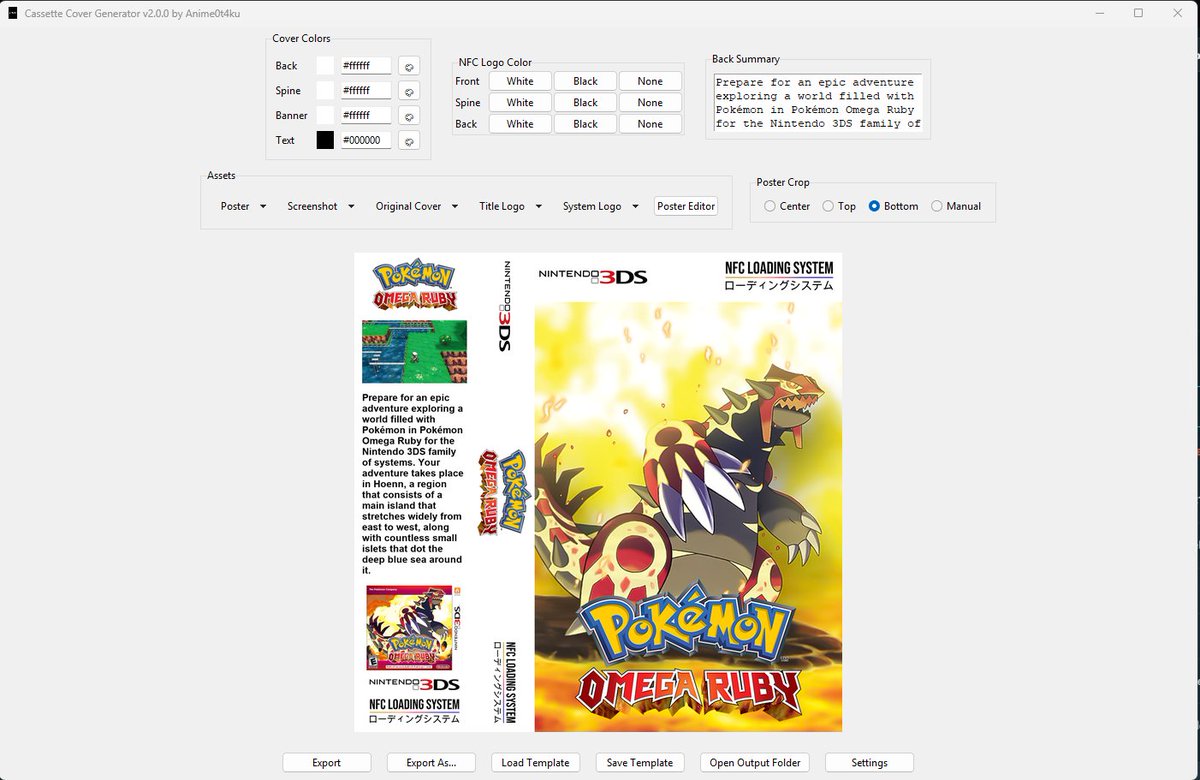Click NFC Loading System logo on front banner
Viewport: 1200px width, 780px height.
779,276
